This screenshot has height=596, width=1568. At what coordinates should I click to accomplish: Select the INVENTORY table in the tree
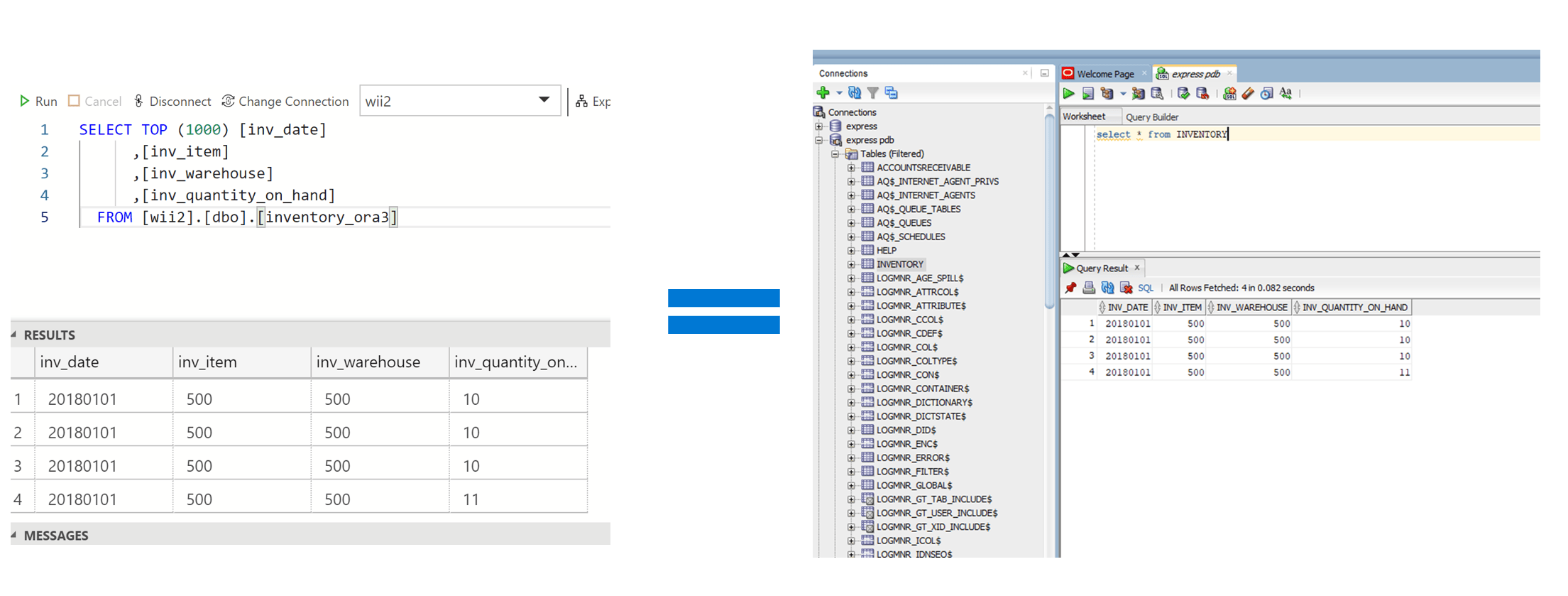click(899, 264)
